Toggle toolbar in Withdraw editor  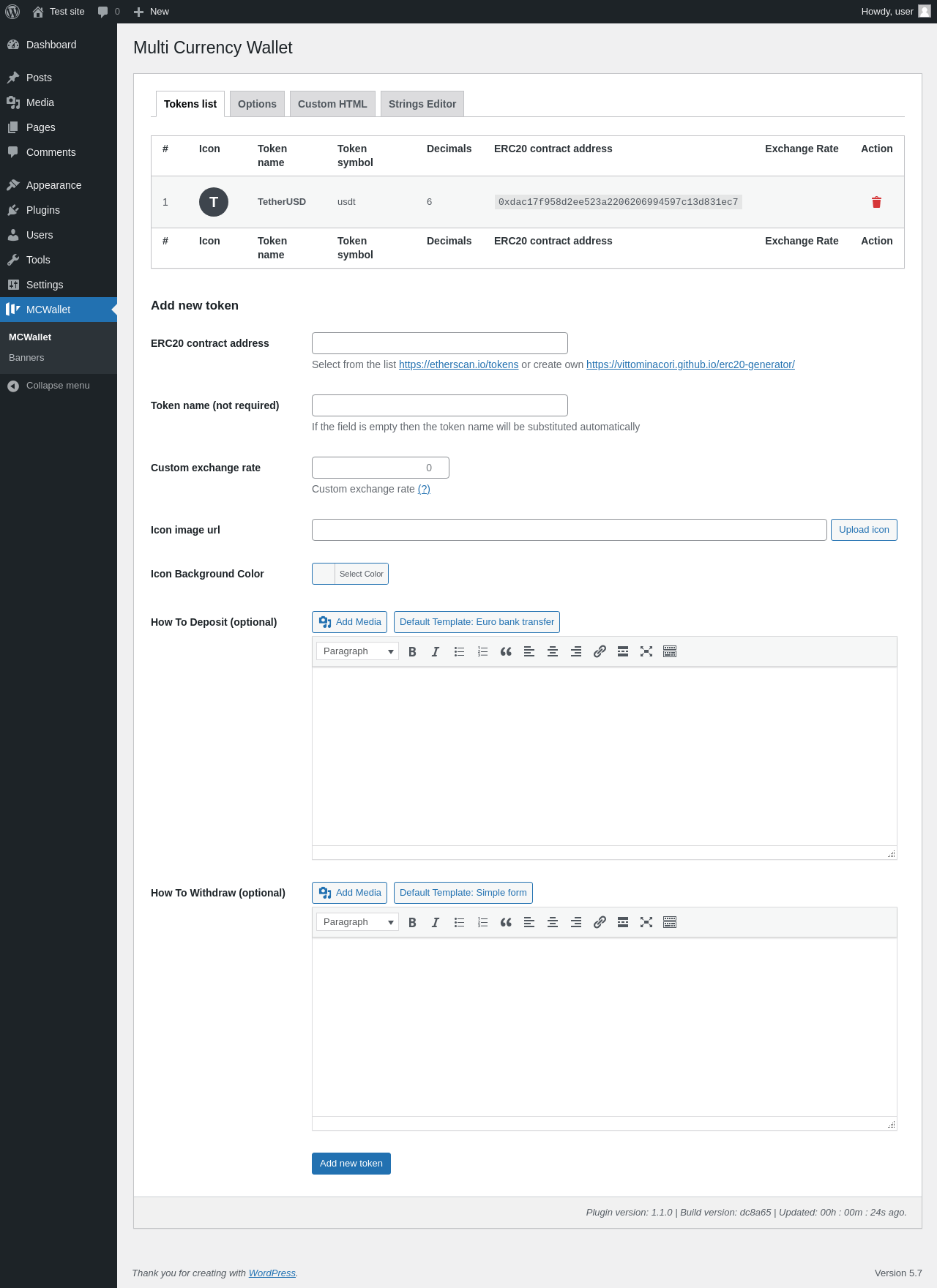tap(670, 922)
